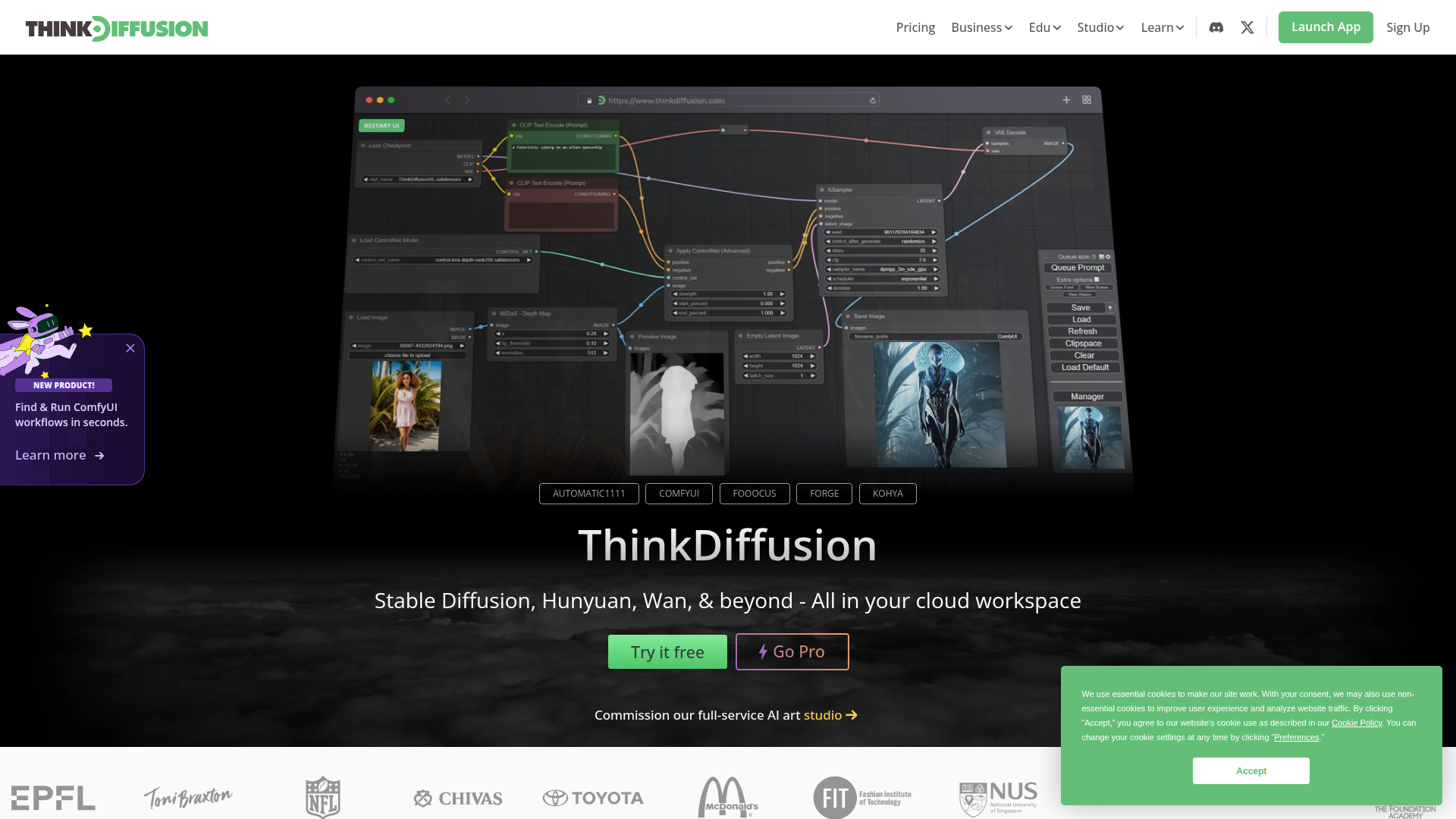Viewport: 1456px width, 819px height.
Task: Select the KOHYA tag
Action: pos(888,494)
